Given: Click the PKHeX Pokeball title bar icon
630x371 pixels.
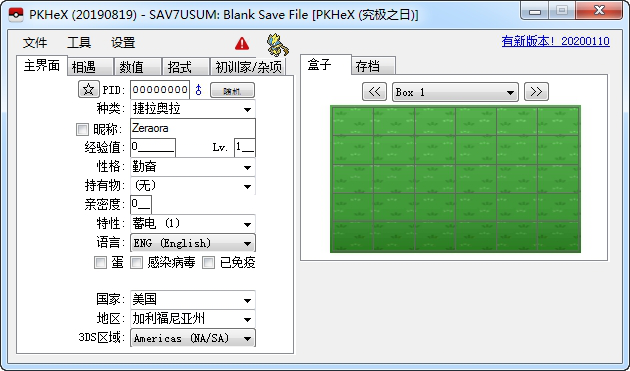Looking at the screenshot, I should 16,15.
